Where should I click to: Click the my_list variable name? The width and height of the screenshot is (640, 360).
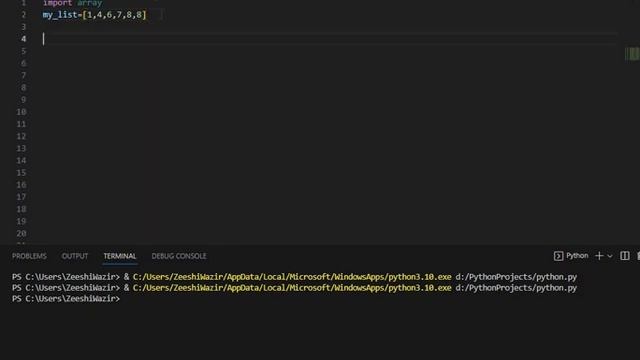(60, 15)
